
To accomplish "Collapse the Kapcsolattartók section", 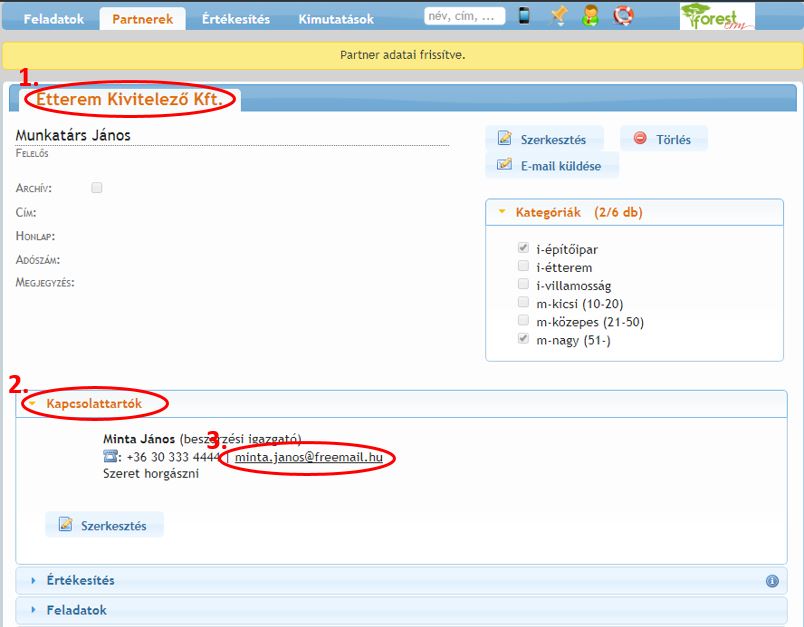I will coord(93,404).
